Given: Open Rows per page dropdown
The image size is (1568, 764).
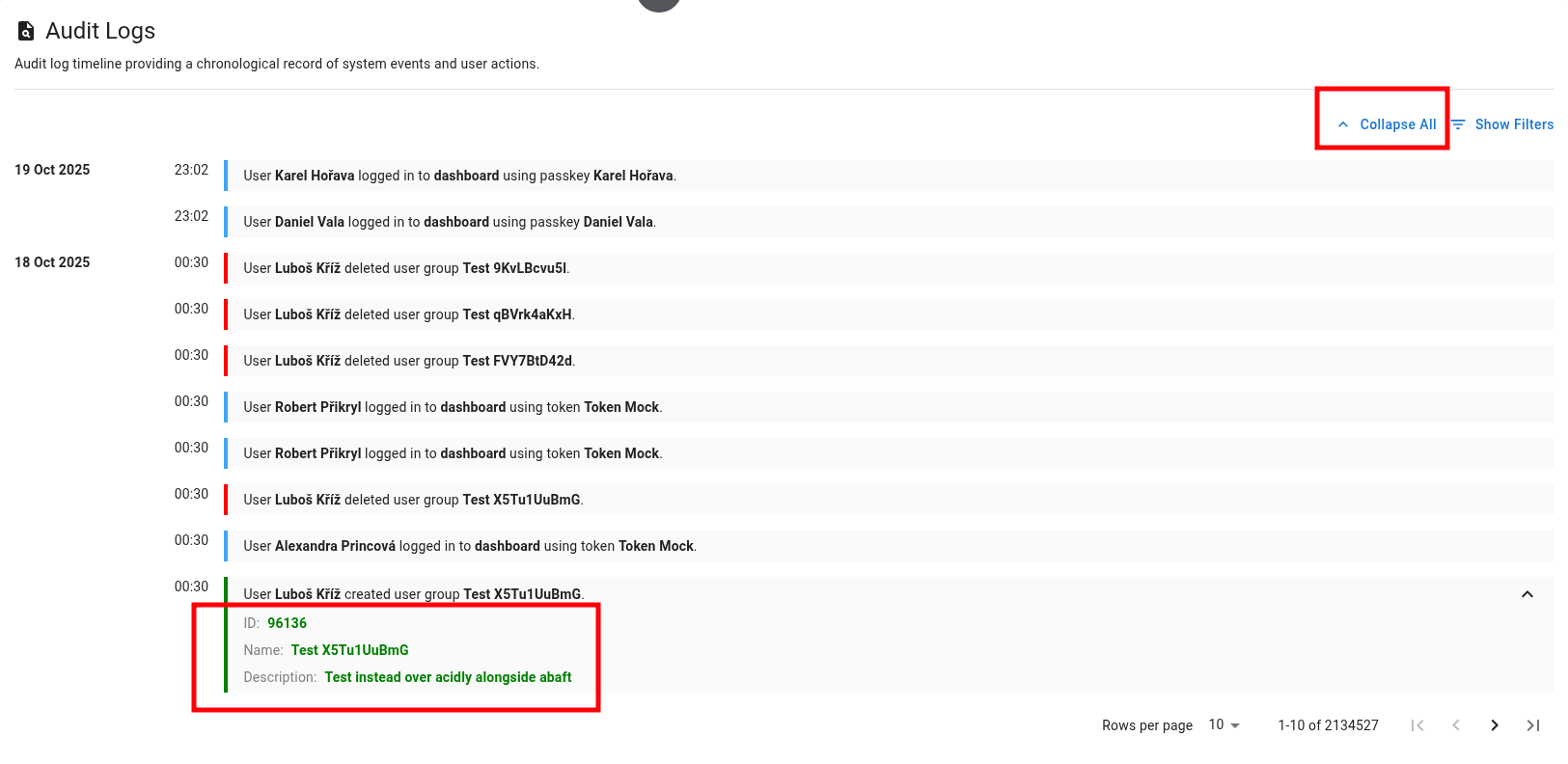Looking at the screenshot, I should point(1224,725).
